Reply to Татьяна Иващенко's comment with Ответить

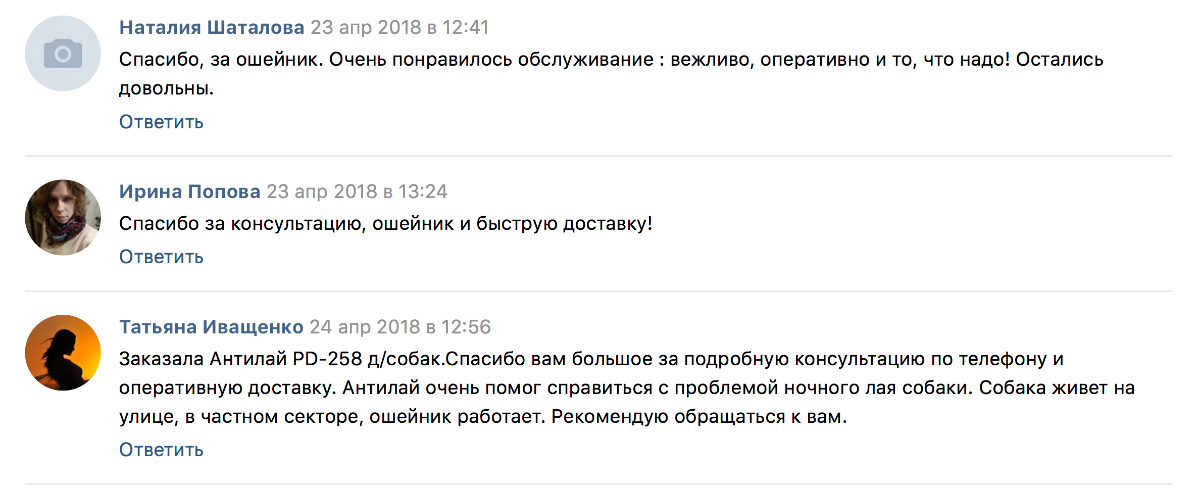(161, 450)
